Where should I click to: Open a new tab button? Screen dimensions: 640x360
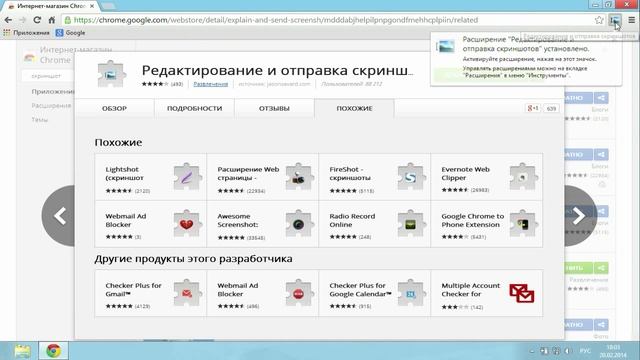coord(108,6)
